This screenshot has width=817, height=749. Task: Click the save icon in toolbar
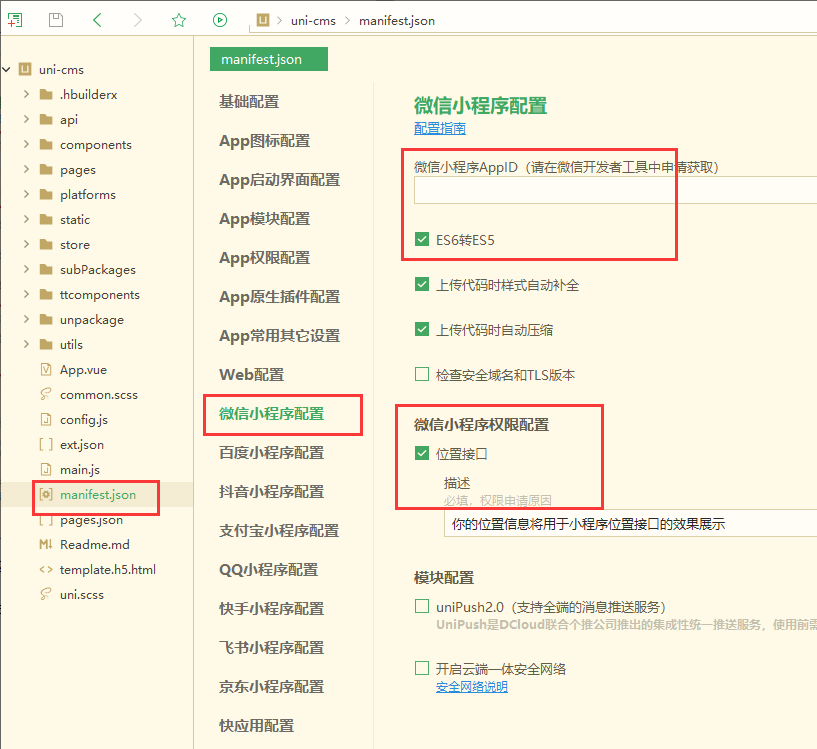(x=56, y=20)
